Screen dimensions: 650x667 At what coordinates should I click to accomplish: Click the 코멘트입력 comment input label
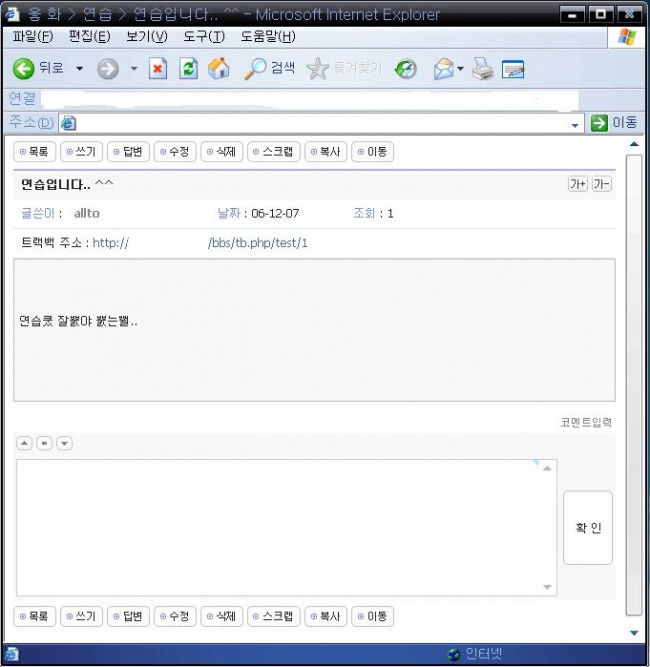586,422
